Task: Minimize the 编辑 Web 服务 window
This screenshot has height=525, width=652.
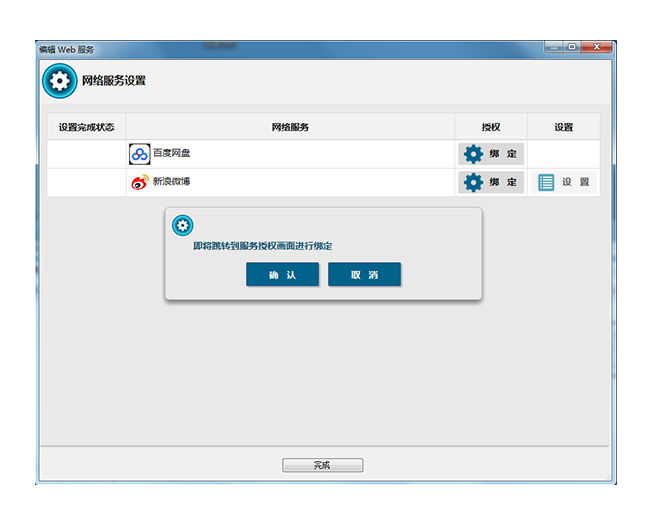Action: click(554, 47)
